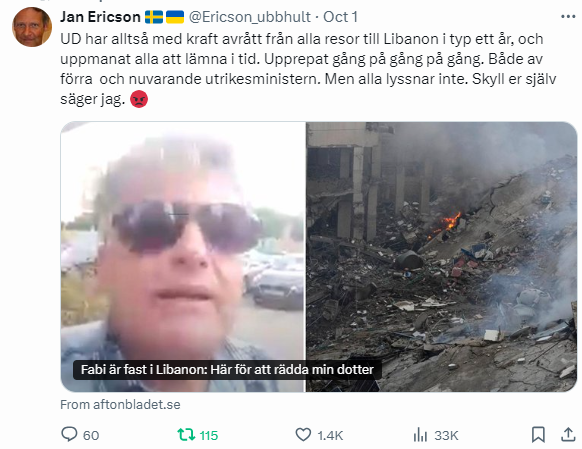View post analytics bar chart icon

pyautogui.click(x=420, y=435)
